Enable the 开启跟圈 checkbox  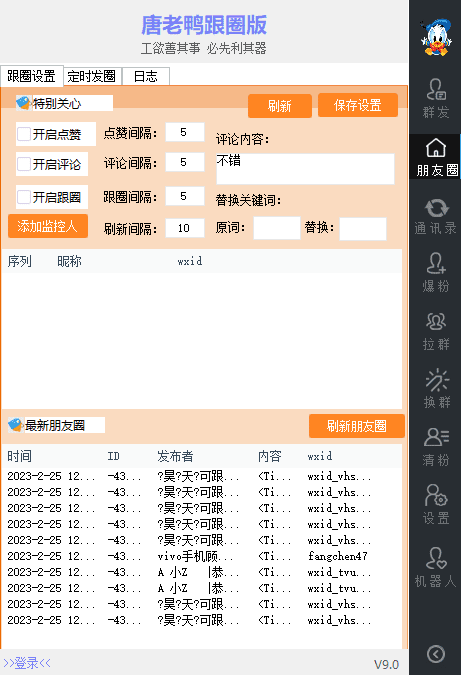point(24,197)
